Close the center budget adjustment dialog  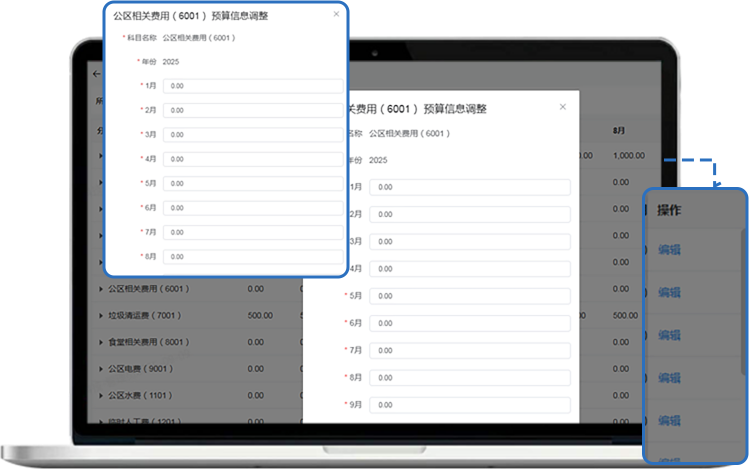pyautogui.click(x=563, y=106)
